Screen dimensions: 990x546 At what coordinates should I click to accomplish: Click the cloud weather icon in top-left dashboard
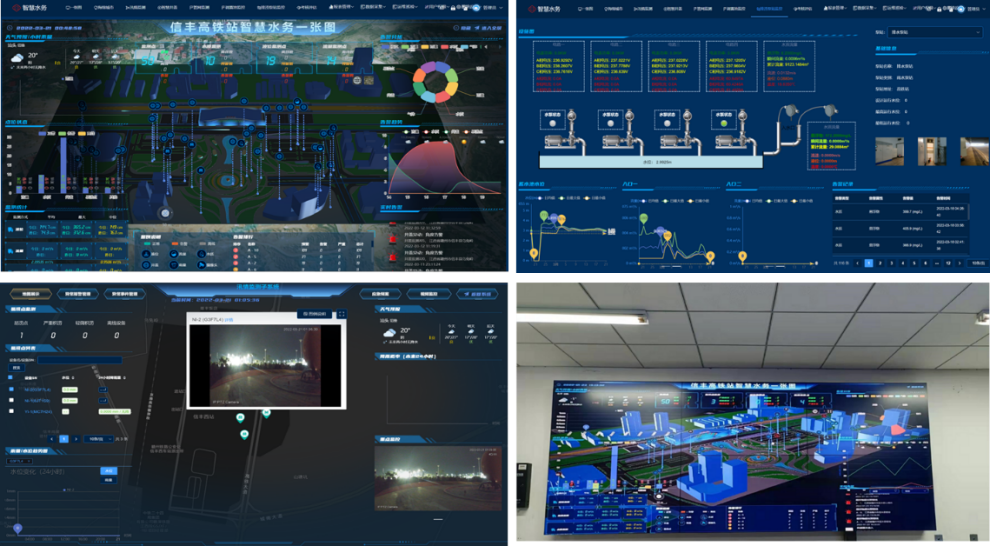click(17, 58)
